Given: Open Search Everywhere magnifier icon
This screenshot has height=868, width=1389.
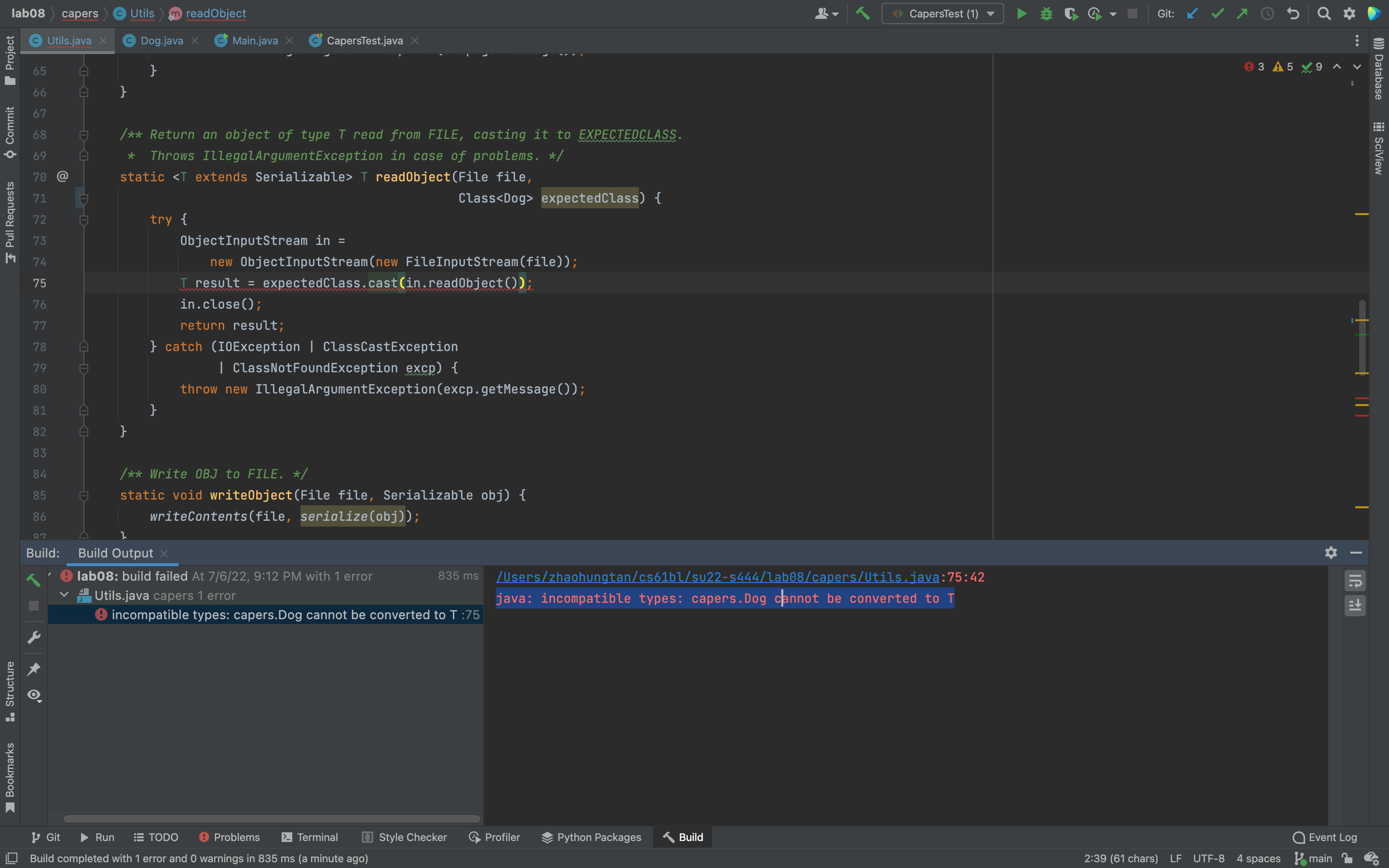Looking at the screenshot, I should 1324,14.
